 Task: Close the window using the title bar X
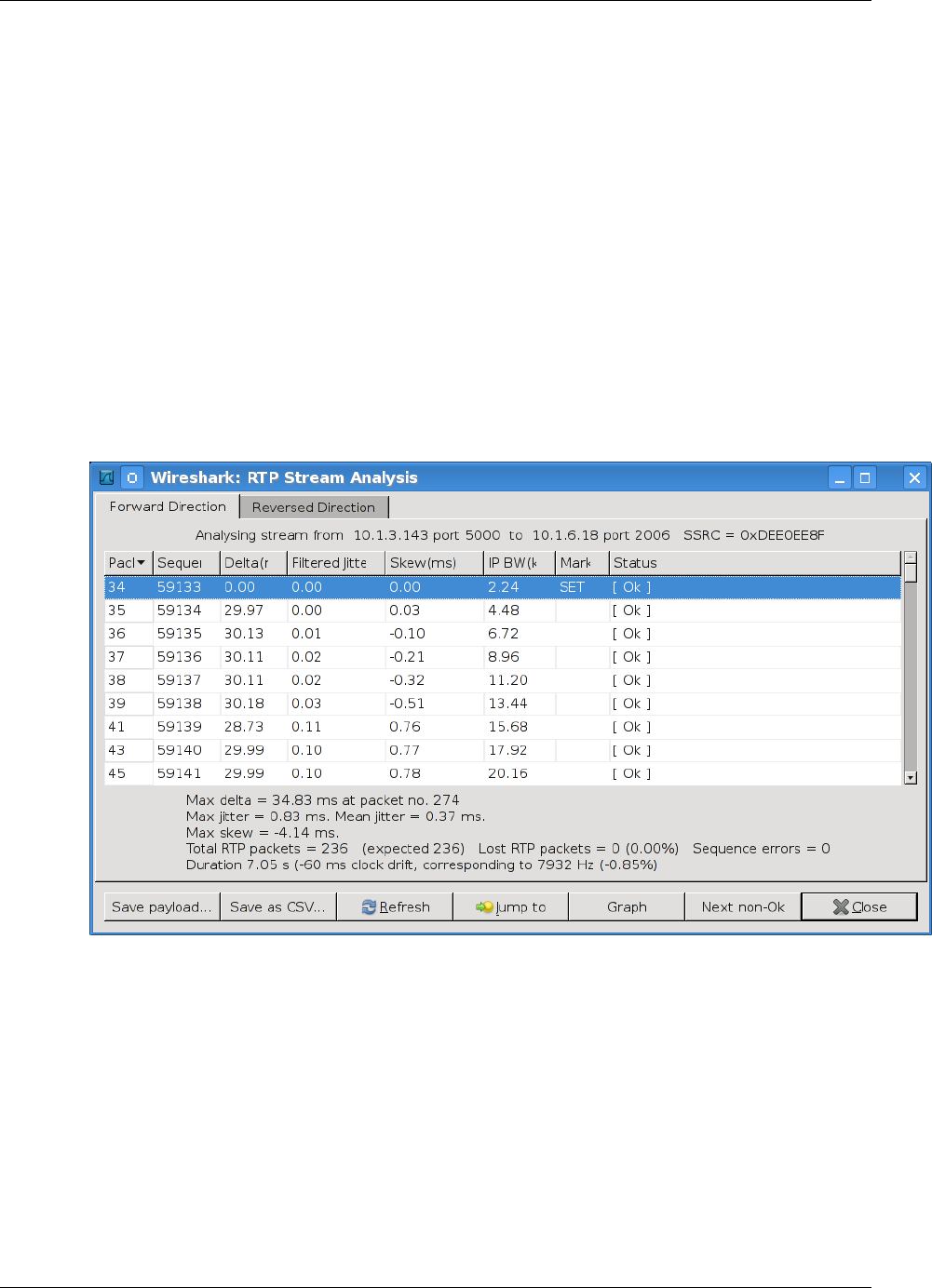click(x=915, y=477)
